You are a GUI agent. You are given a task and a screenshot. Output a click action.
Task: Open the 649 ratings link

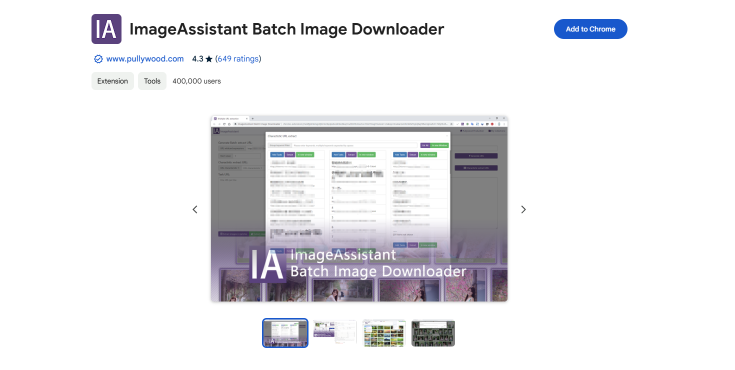tap(238, 59)
